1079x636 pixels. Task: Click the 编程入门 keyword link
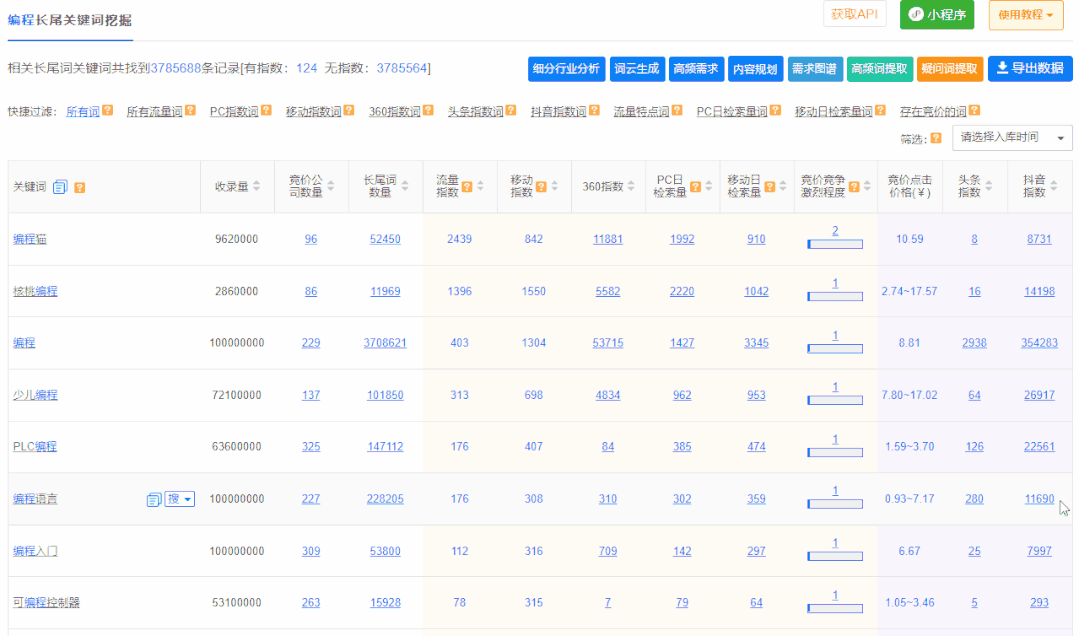coord(35,551)
